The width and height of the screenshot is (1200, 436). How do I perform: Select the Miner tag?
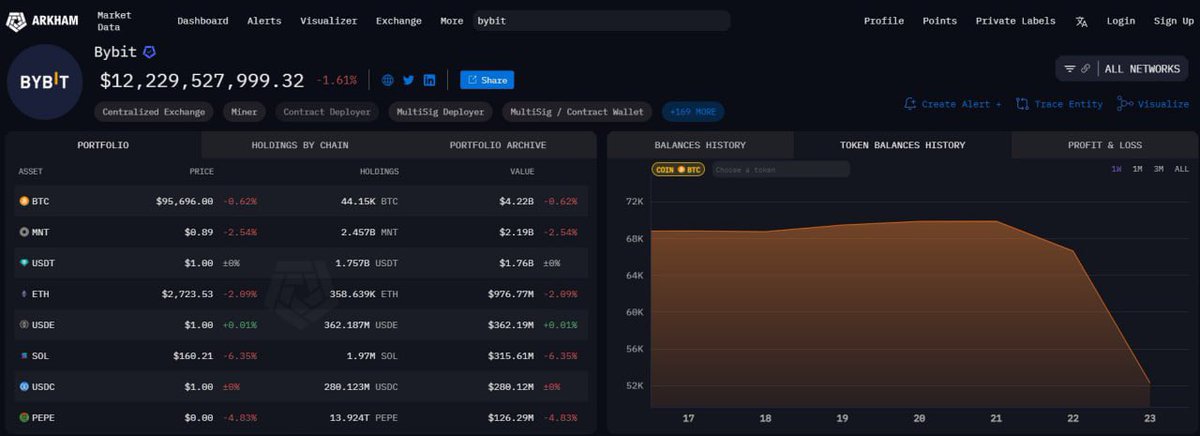tap(245, 112)
